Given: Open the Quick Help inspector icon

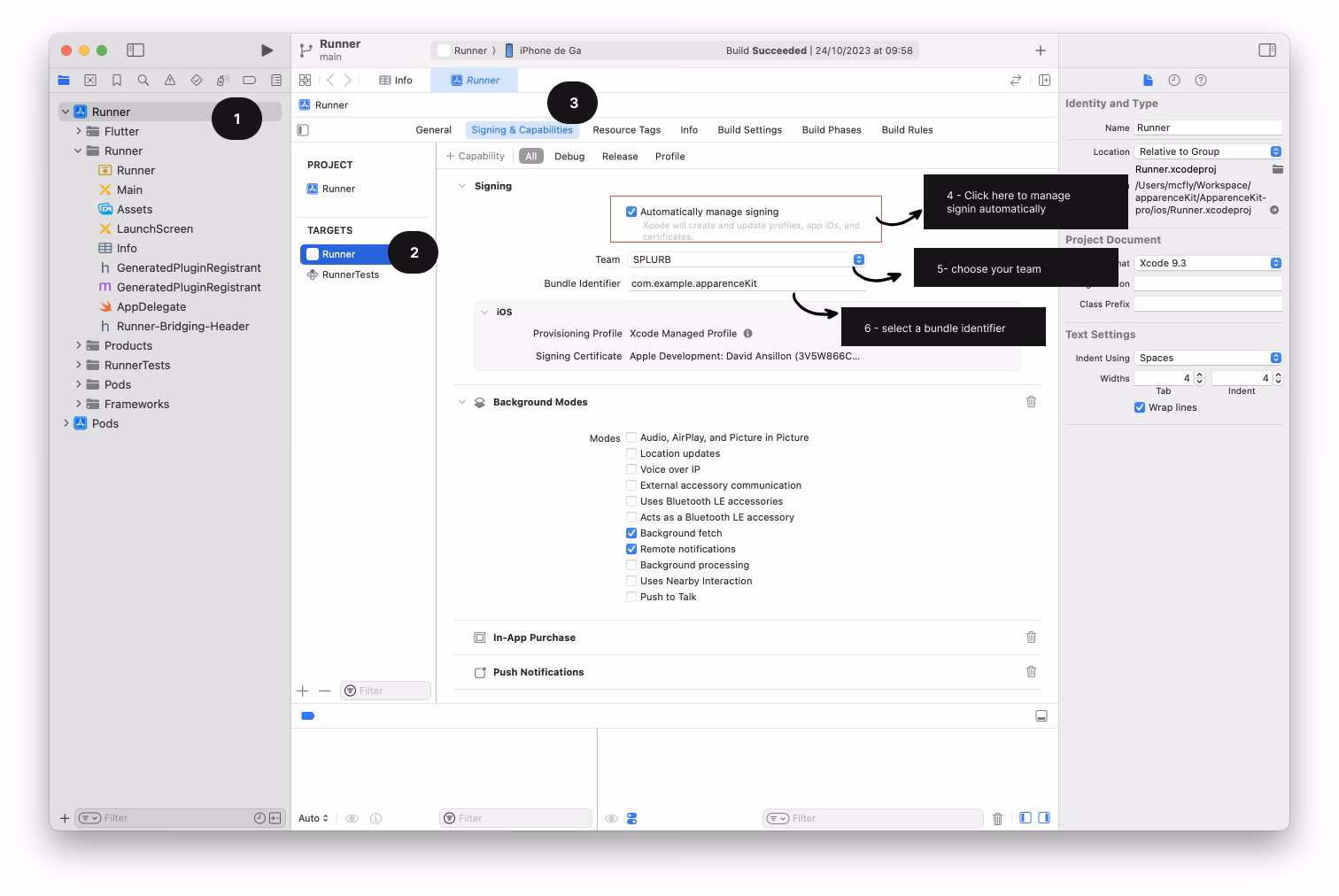Looking at the screenshot, I should tap(1201, 80).
